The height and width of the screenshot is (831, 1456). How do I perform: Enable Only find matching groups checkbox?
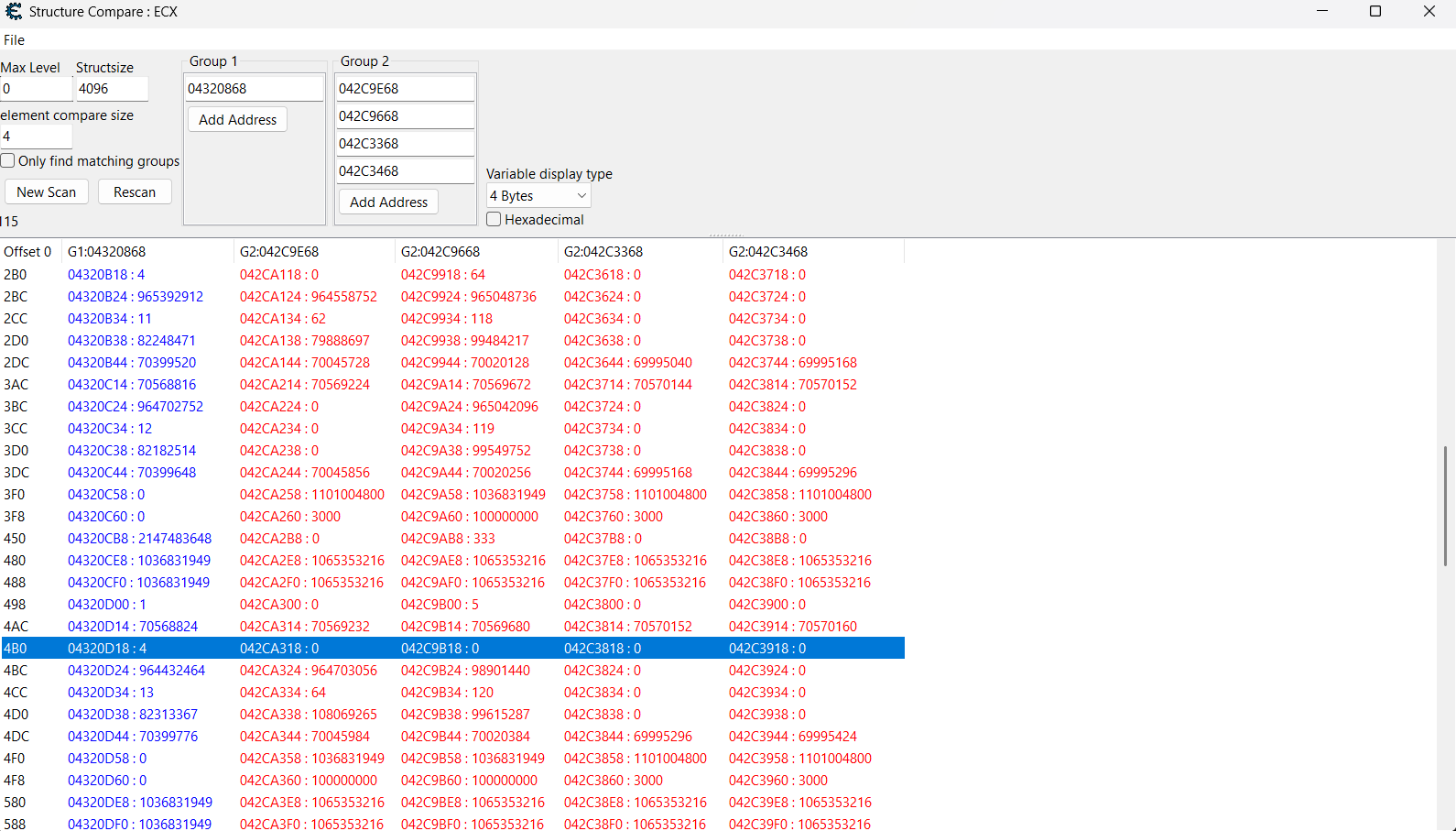click(8, 161)
